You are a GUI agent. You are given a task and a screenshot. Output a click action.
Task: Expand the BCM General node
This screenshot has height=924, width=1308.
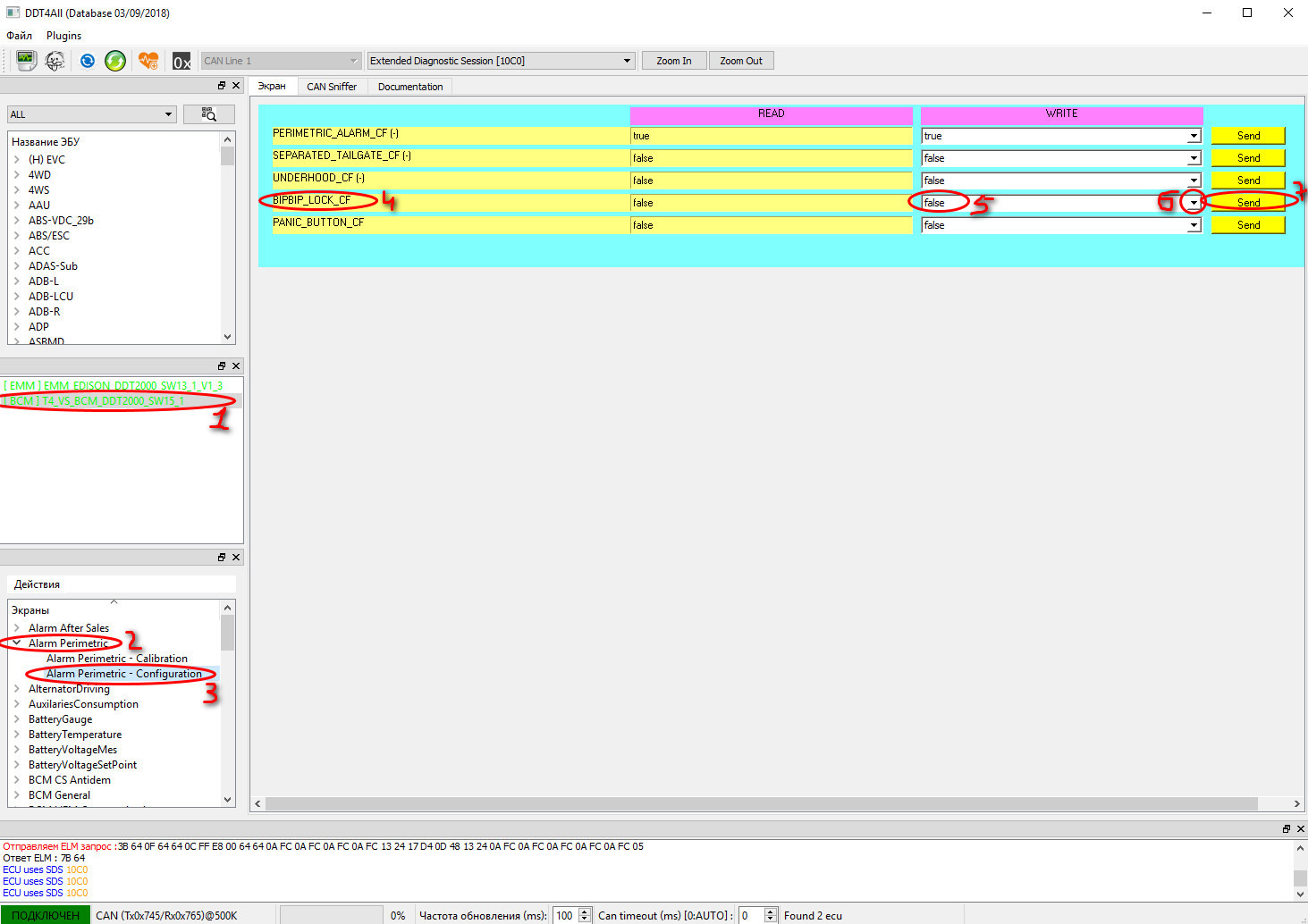click(x=17, y=795)
